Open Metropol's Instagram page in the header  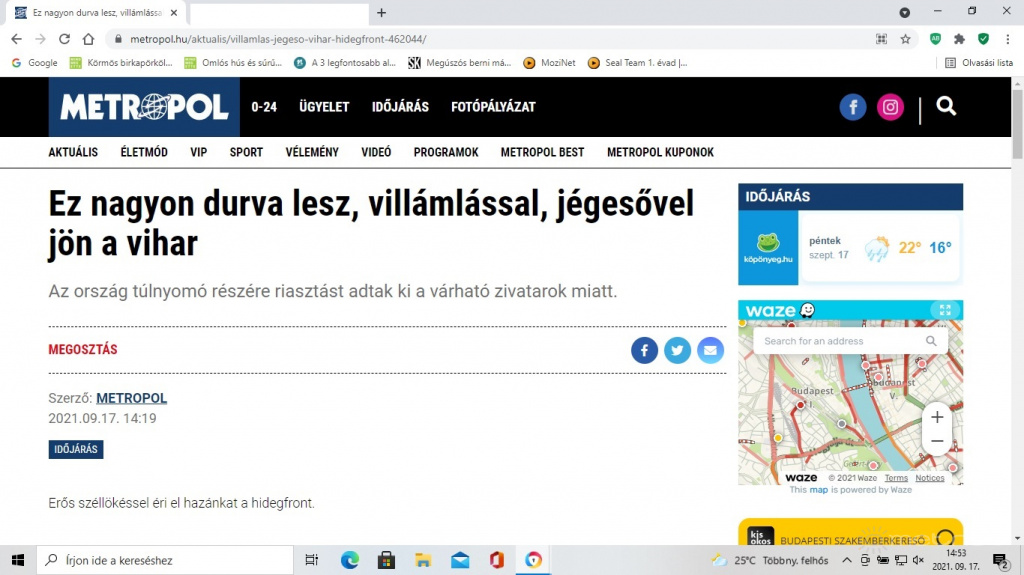coord(890,107)
